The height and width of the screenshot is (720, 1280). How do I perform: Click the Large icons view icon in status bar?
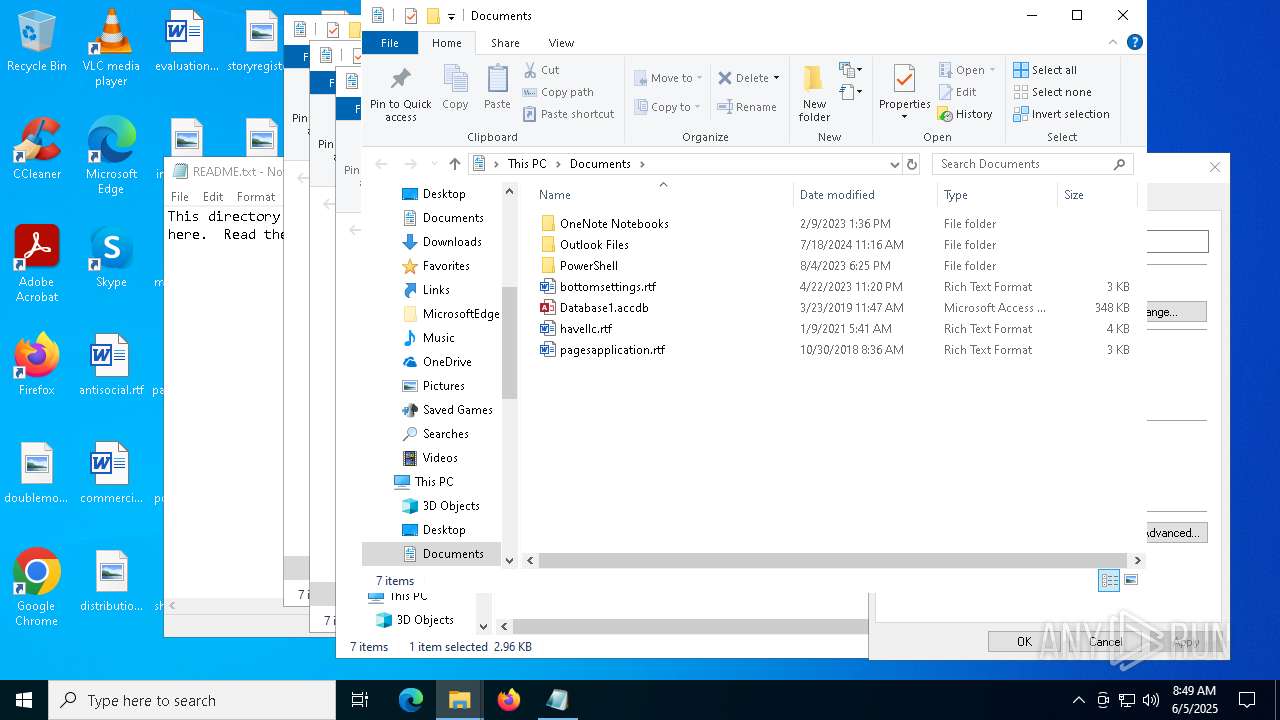1131,580
